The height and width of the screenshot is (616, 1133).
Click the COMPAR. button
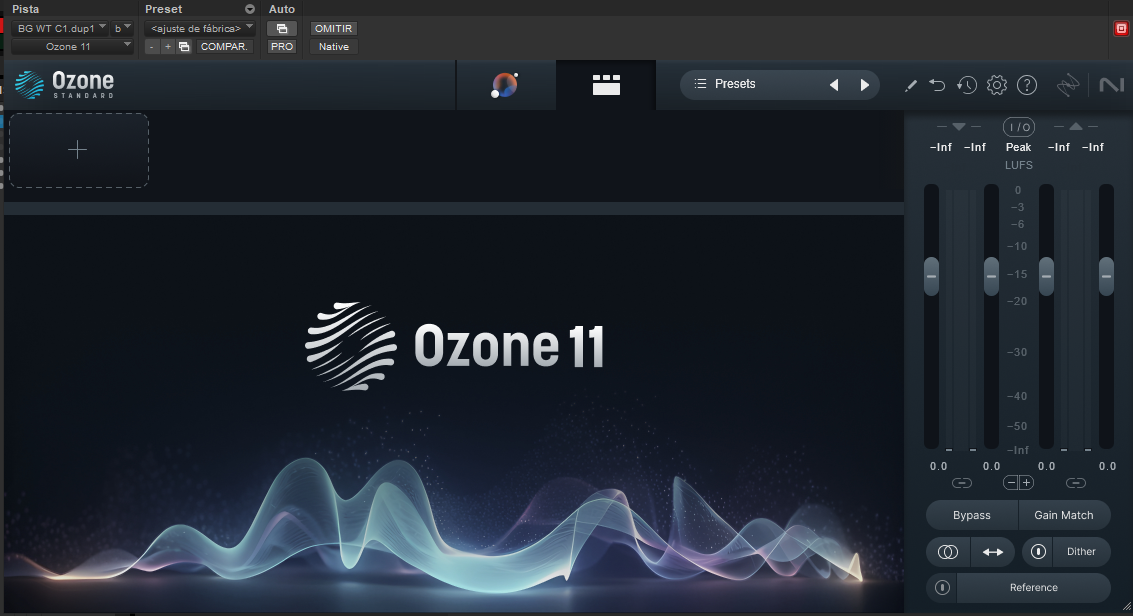point(224,47)
